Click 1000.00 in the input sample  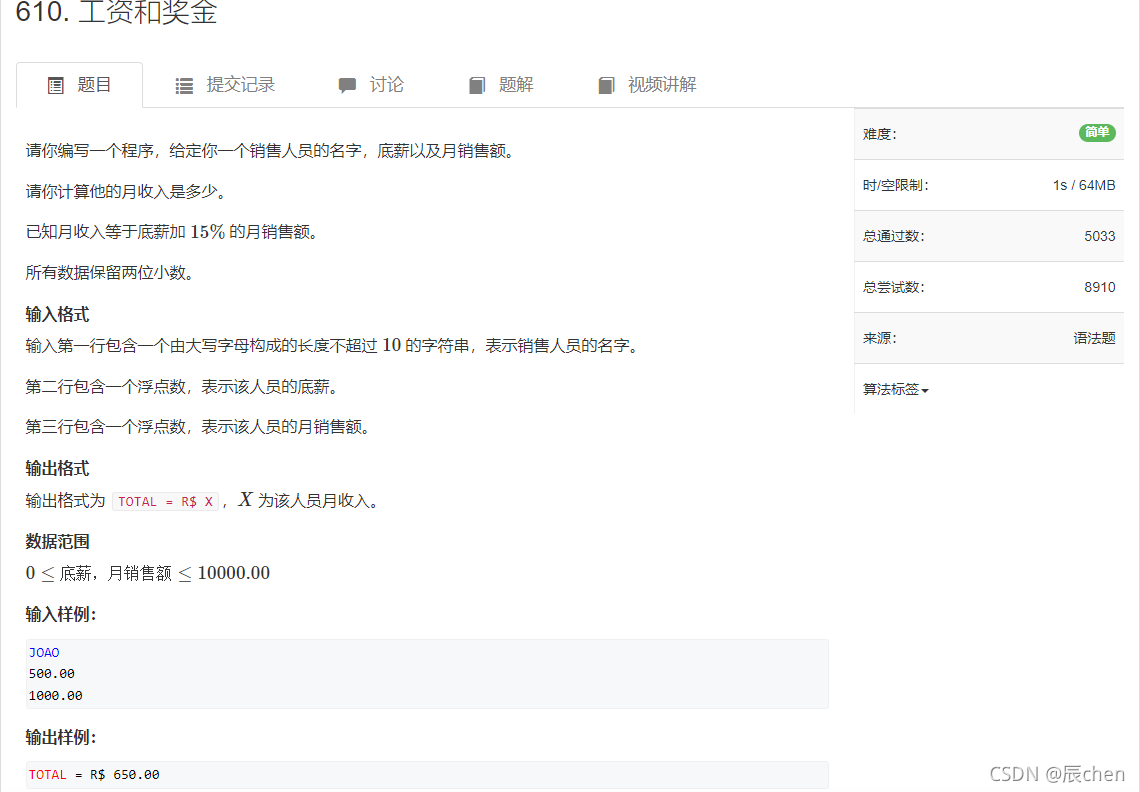56,696
